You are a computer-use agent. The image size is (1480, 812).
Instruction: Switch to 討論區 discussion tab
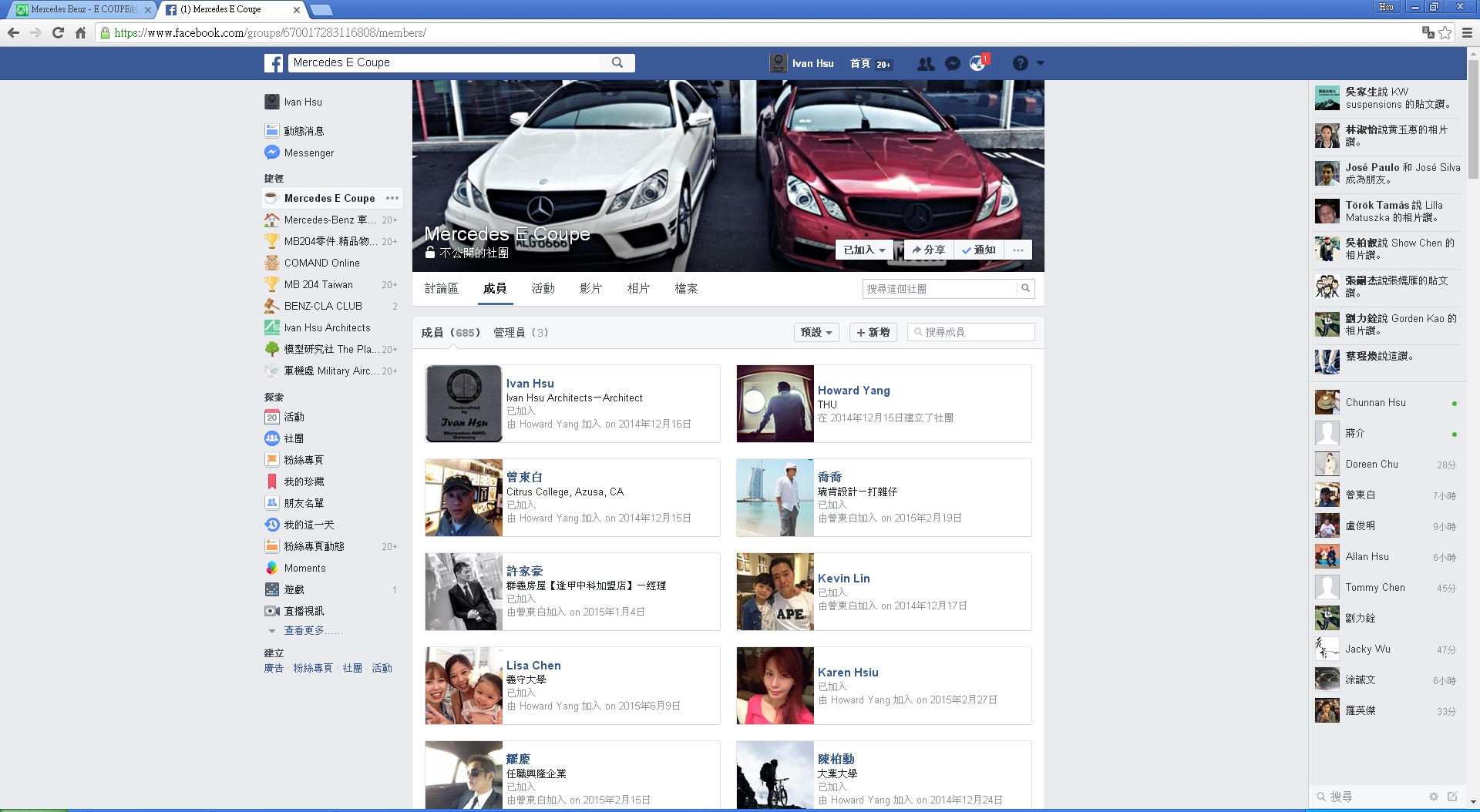pos(442,288)
